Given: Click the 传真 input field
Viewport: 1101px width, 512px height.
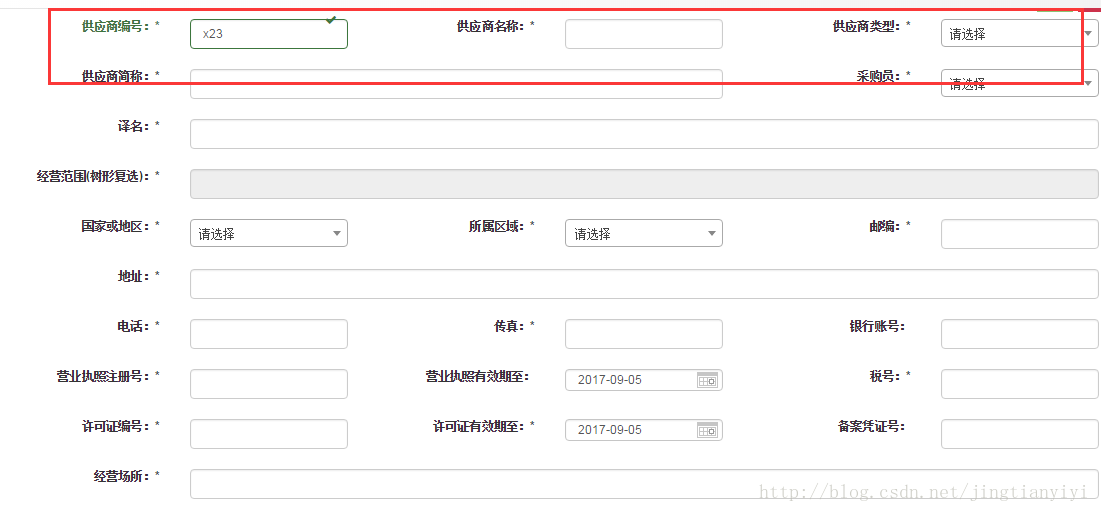Looking at the screenshot, I should (x=644, y=334).
